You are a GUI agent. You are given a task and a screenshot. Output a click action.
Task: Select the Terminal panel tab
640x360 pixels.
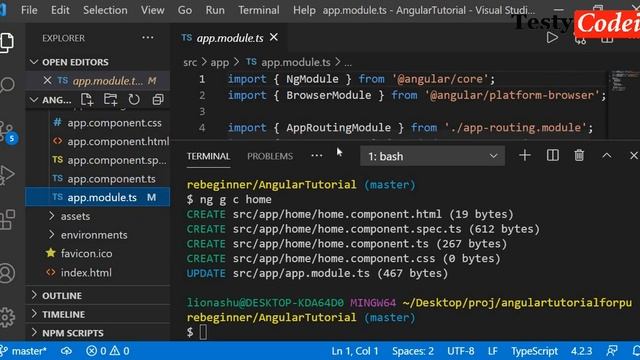208,156
